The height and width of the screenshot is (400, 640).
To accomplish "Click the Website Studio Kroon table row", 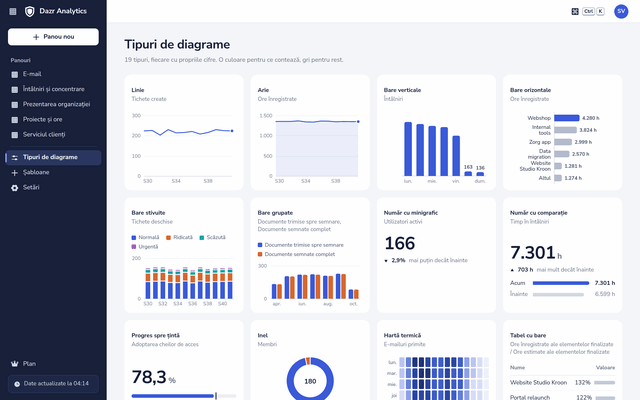I will click(562, 383).
